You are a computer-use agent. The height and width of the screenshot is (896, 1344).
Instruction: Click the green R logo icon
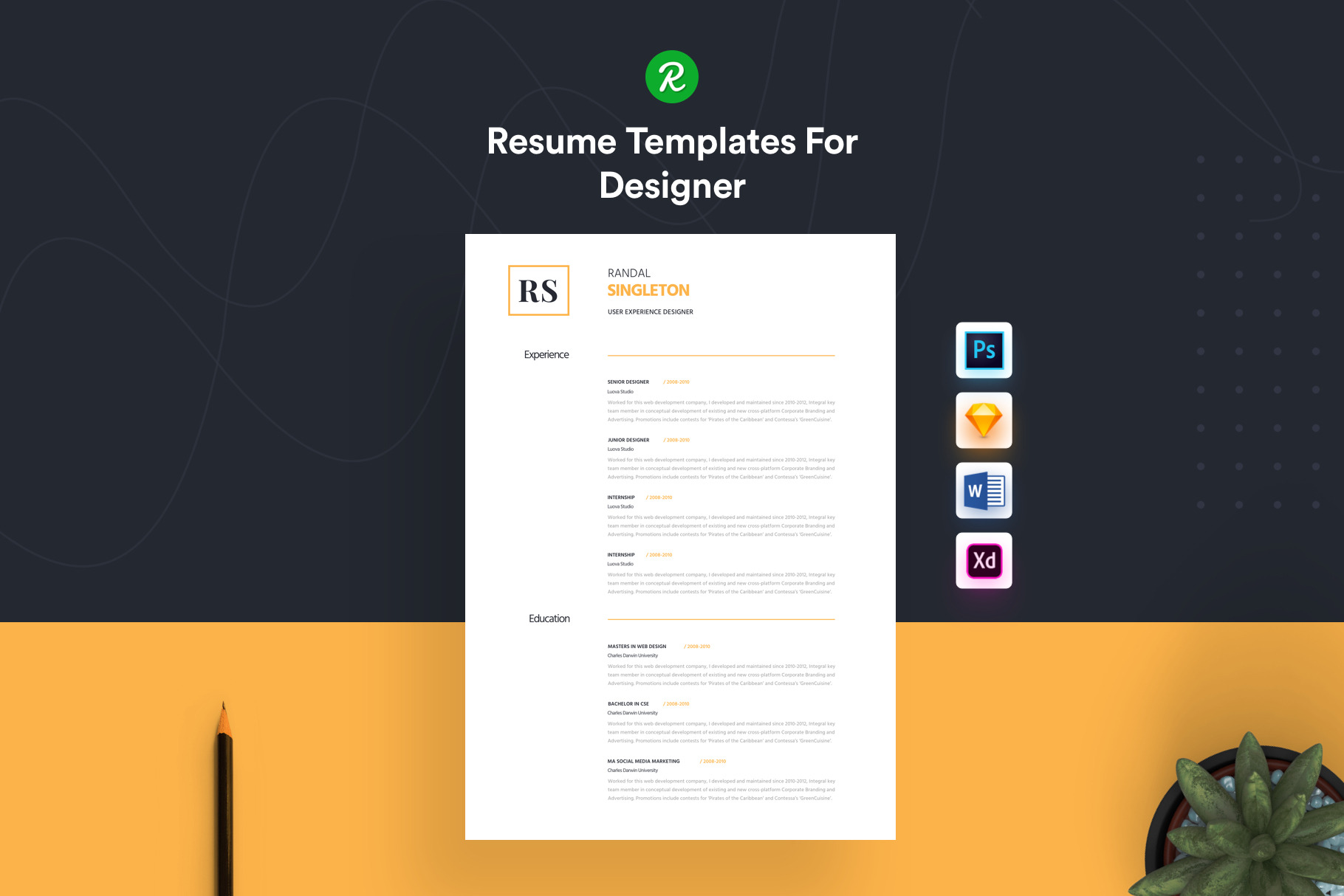point(671,77)
